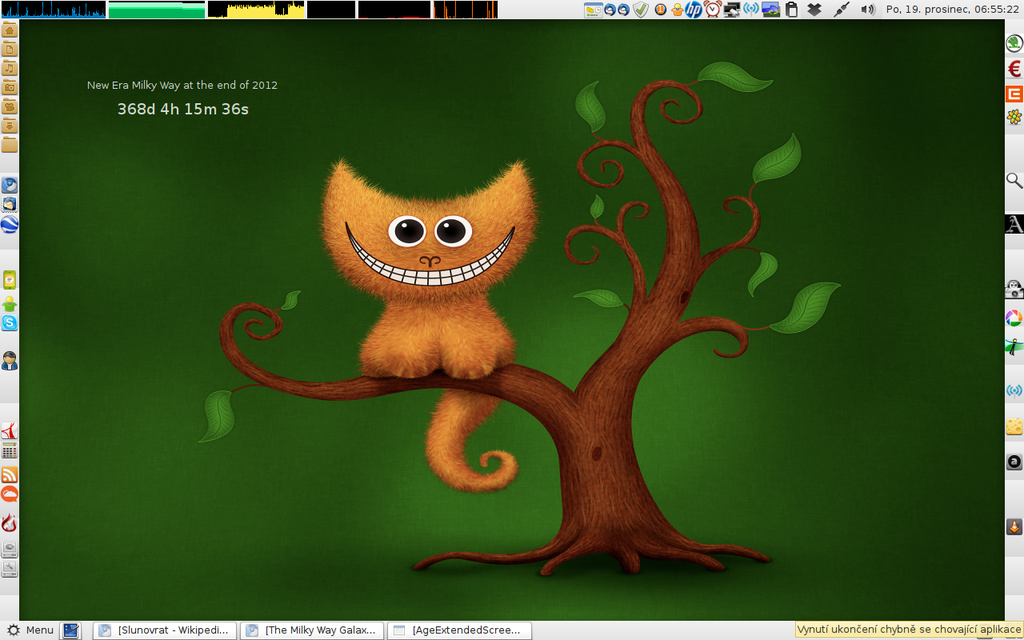This screenshot has width=1024, height=640.
Task: Click the green memory usage monitor graph
Action: [x=157, y=9]
